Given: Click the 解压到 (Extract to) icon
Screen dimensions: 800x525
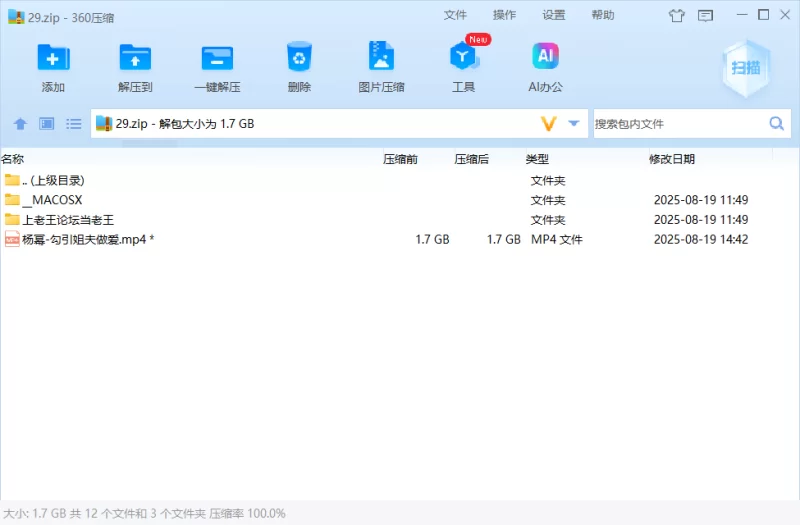Looking at the screenshot, I should coord(135,57).
